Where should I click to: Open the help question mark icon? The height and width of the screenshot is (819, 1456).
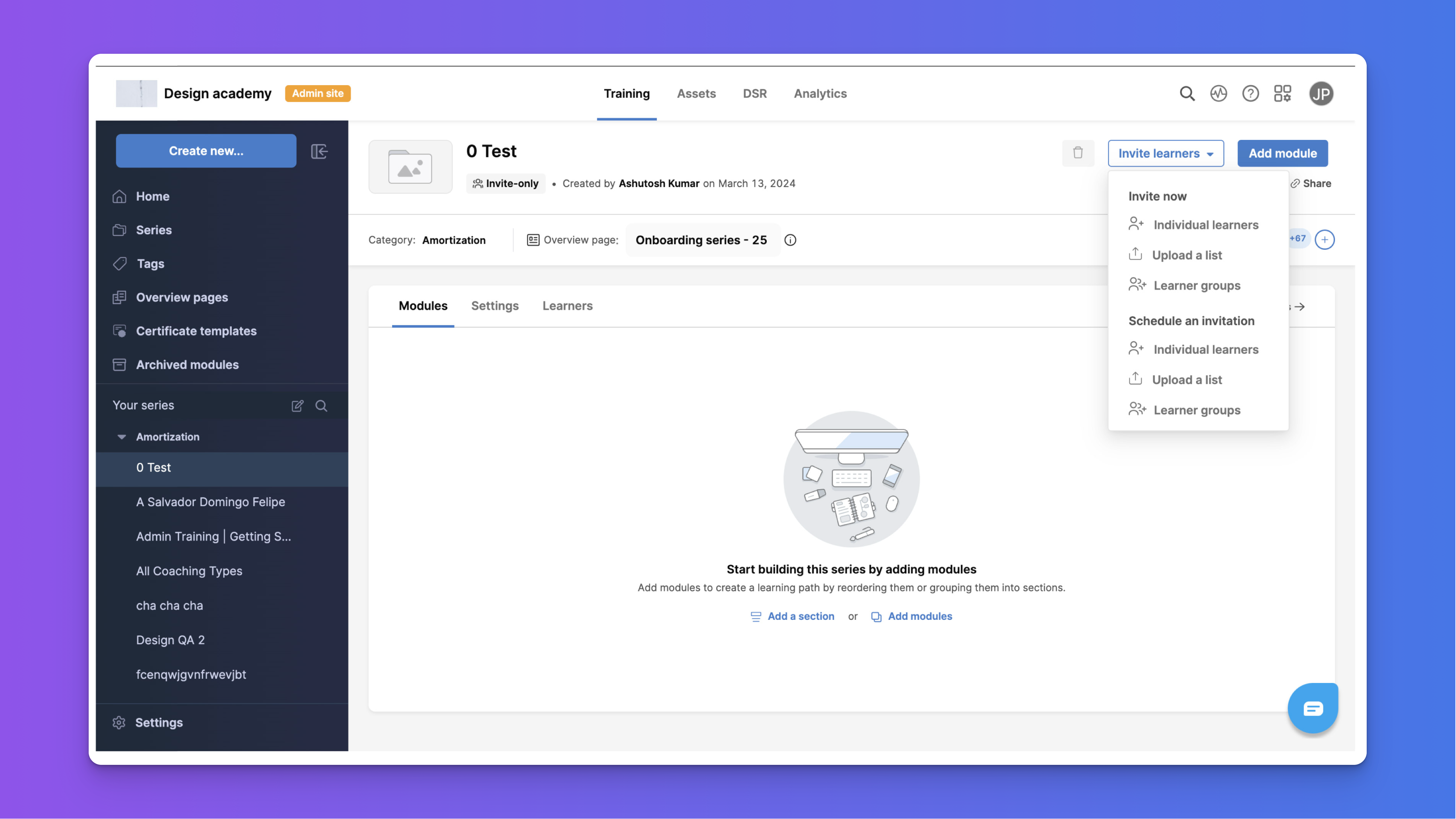click(1250, 93)
